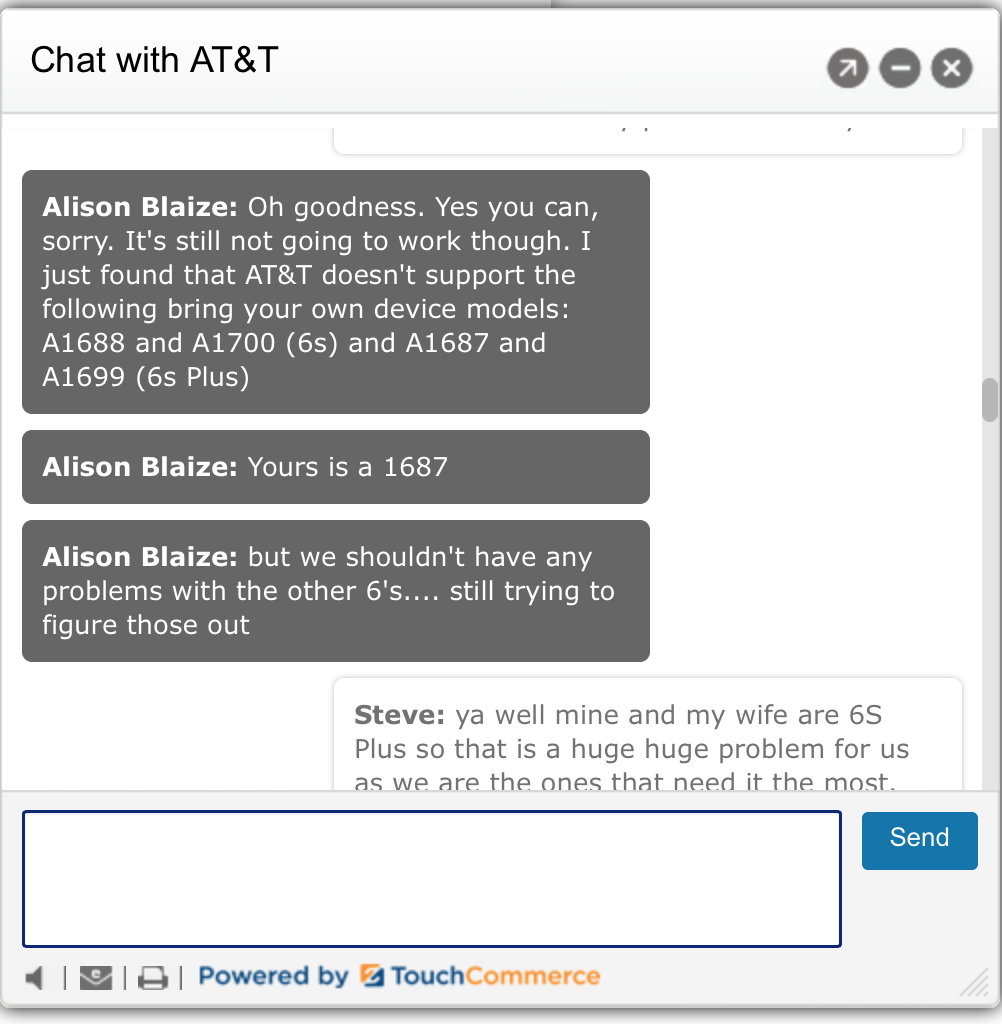Click the "Steve:" sender name
The image size is (1002, 1024).
pos(399,715)
